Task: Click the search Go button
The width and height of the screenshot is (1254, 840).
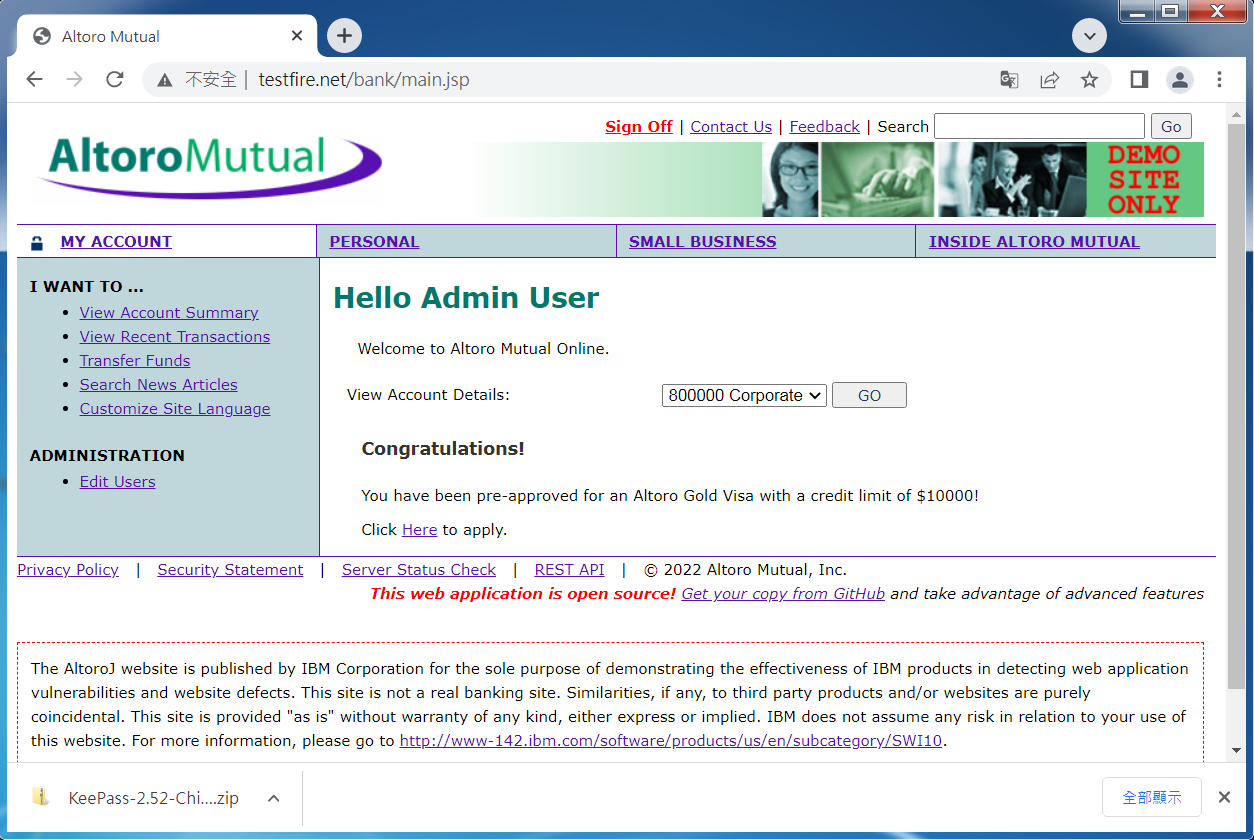Action: (x=1171, y=126)
